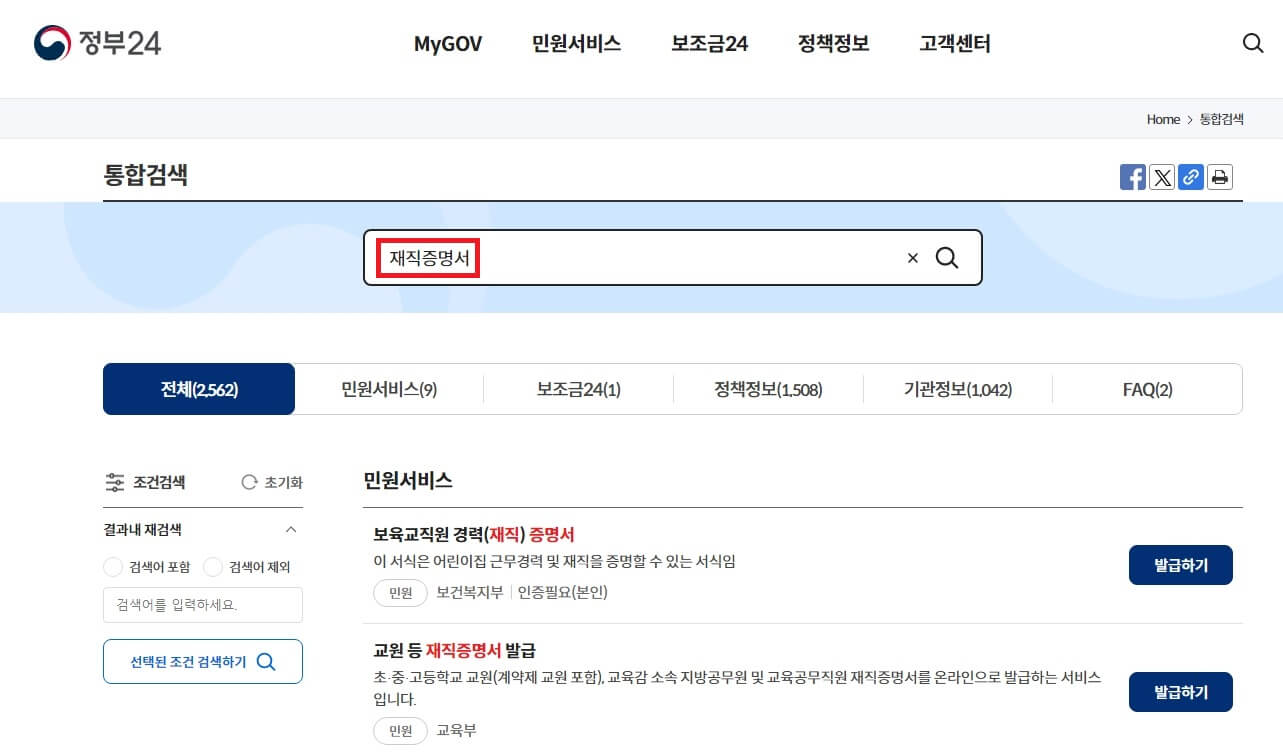Copy the page link with the URL icon
Screen dimensions: 1283x754
click(1190, 177)
